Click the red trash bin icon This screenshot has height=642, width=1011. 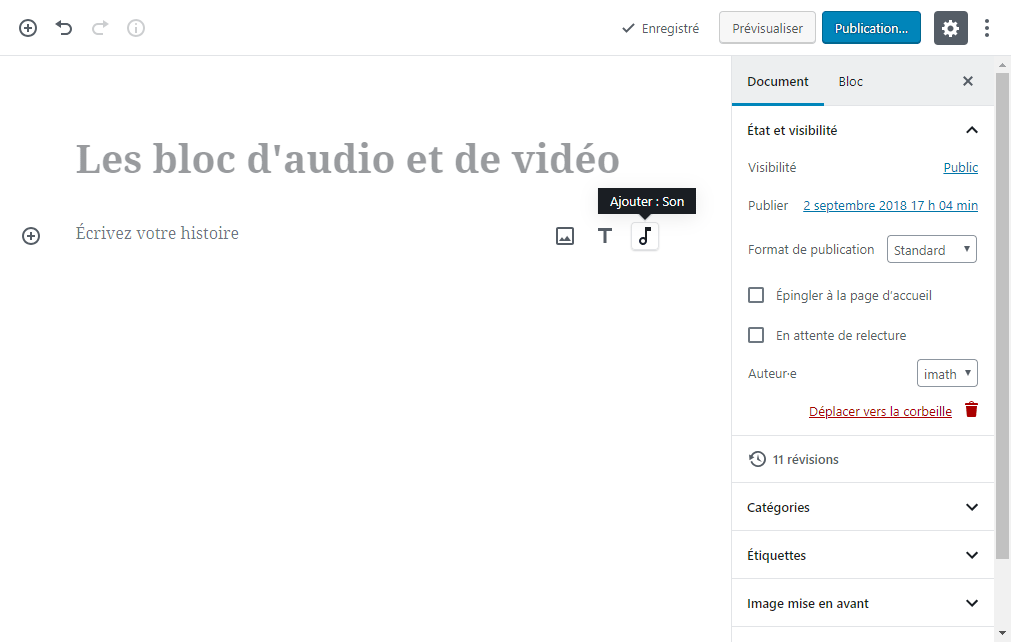pyautogui.click(x=971, y=410)
